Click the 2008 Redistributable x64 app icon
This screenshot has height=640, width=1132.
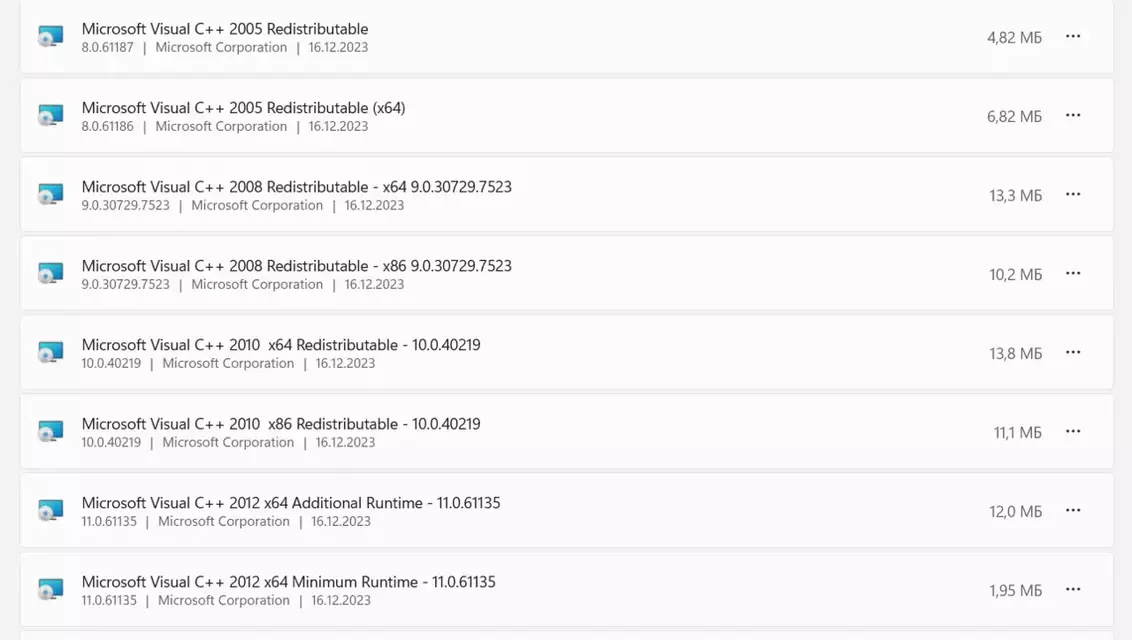[51, 194]
